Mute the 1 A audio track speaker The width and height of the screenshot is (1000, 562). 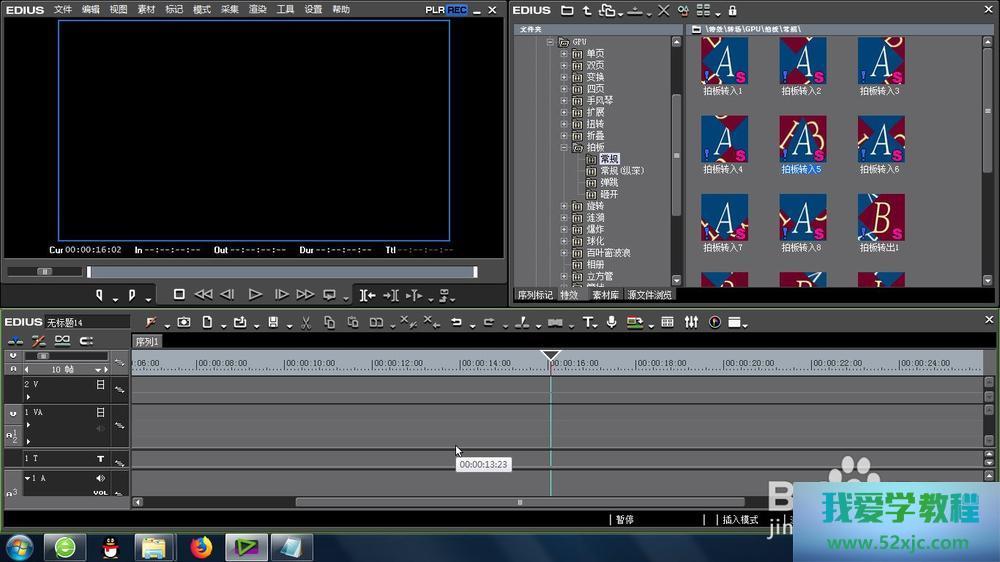pos(100,478)
